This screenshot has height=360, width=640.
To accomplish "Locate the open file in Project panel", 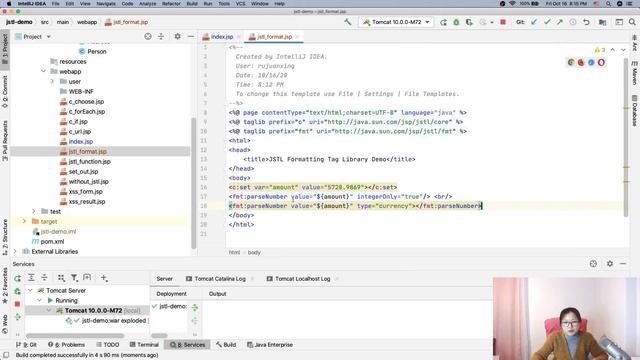I will click(148, 36).
